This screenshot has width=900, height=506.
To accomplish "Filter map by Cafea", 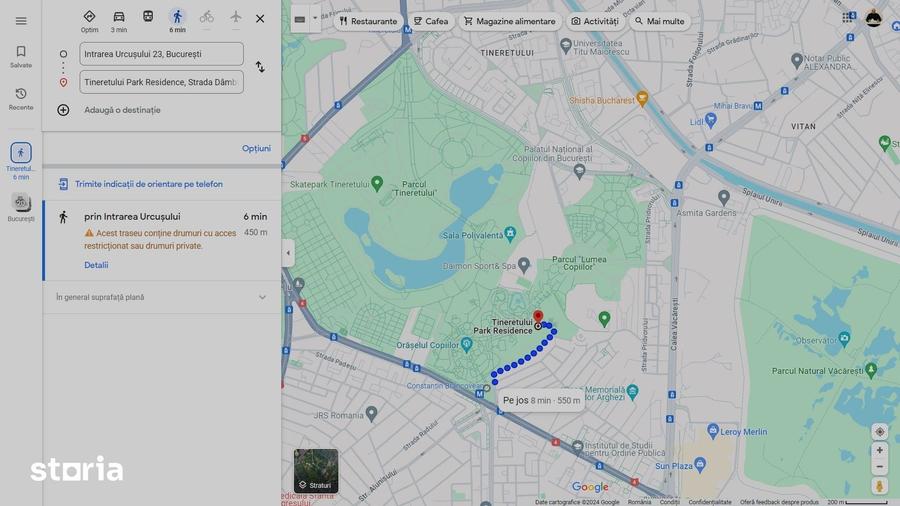I will (x=431, y=21).
